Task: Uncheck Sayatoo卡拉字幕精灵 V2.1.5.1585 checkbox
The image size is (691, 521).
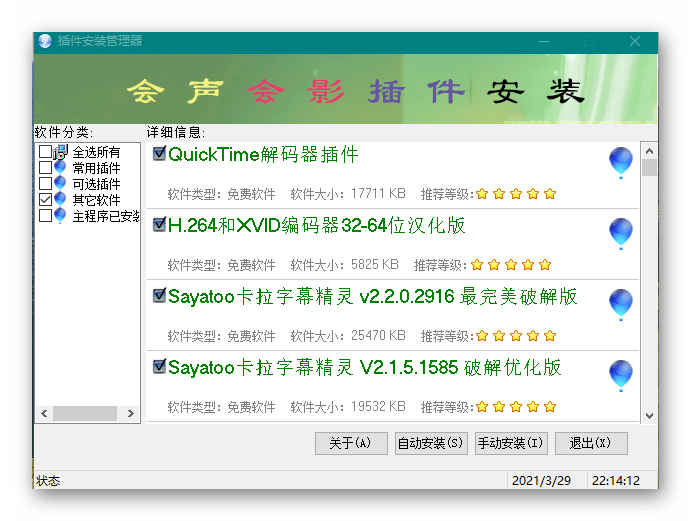Action: [159, 366]
